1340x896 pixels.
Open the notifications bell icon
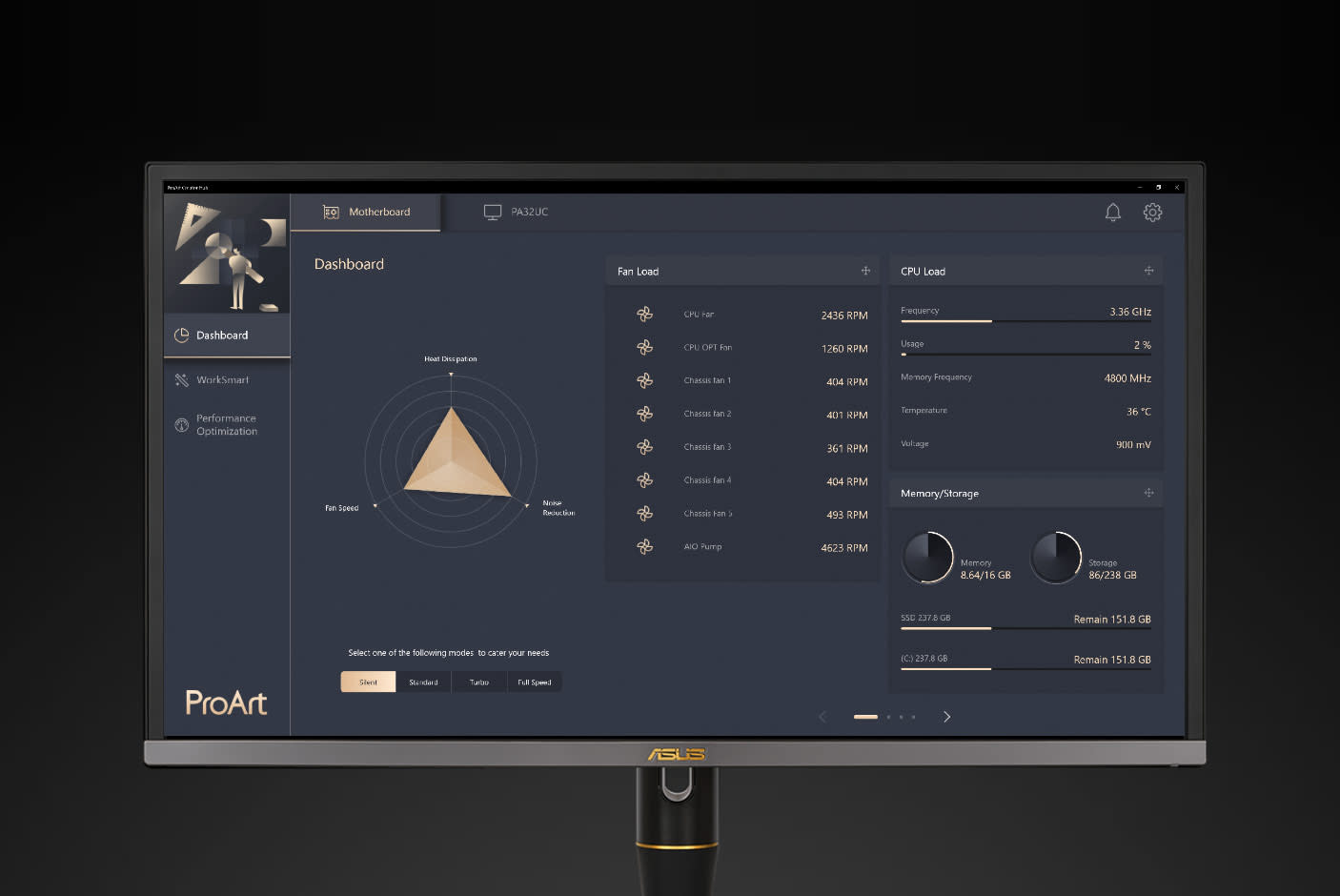pos(1112,213)
